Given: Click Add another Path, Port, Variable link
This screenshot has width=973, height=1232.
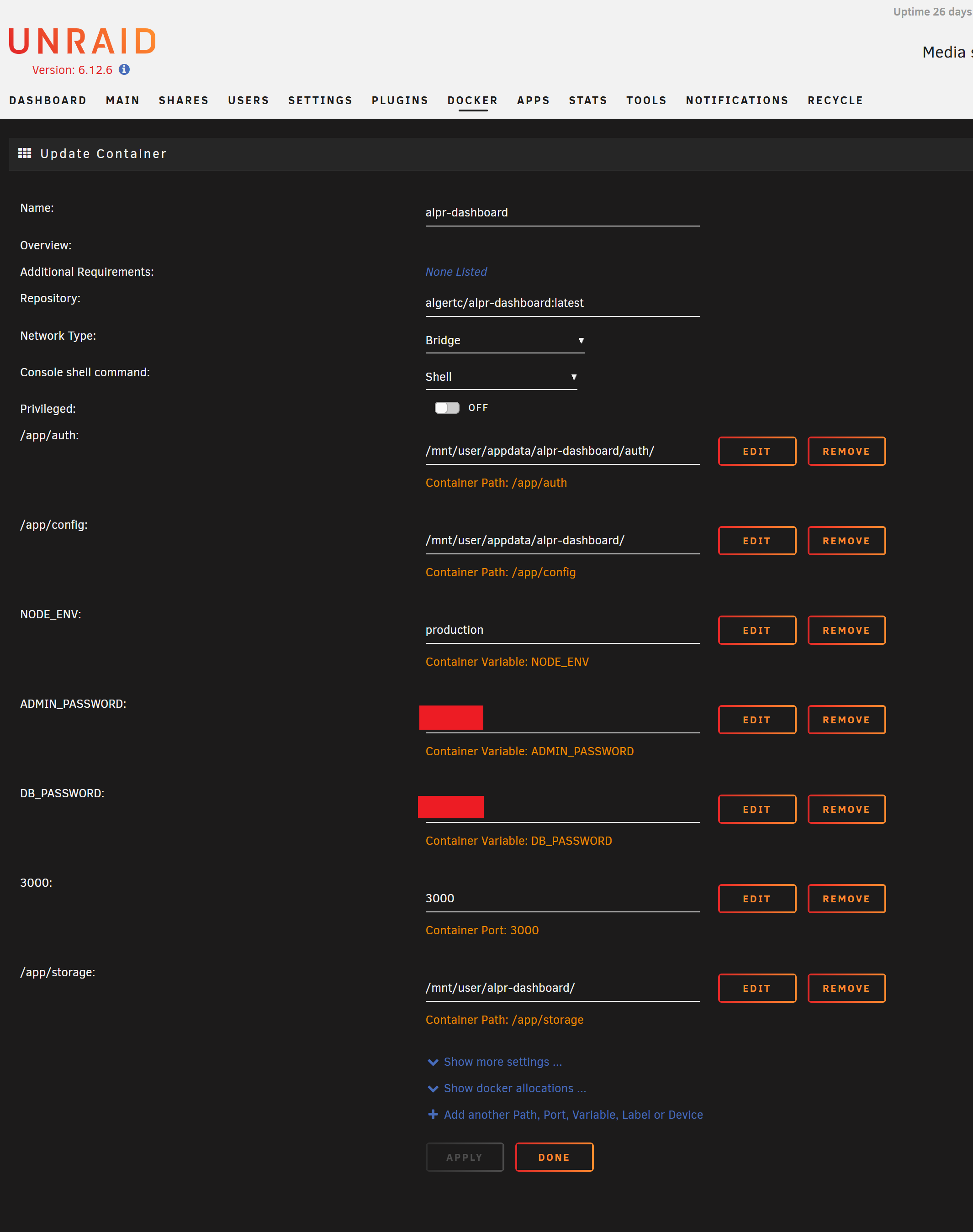Looking at the screenshot, I should pyautogui.click(x=572, y=1114).
